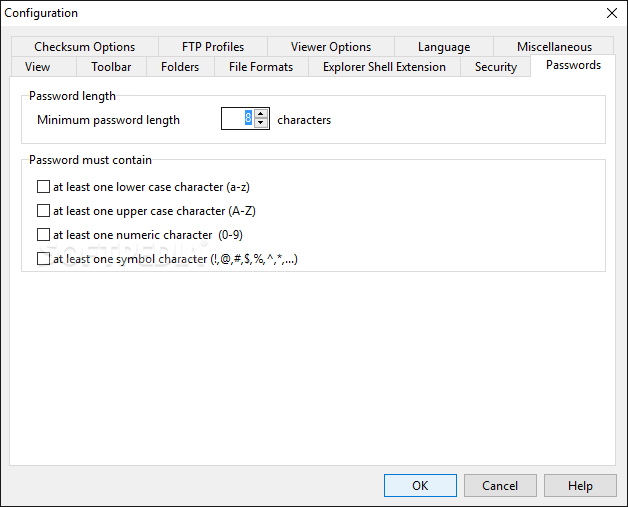
Task: Click the "Minimum password length" label
Action: point(108,120)
